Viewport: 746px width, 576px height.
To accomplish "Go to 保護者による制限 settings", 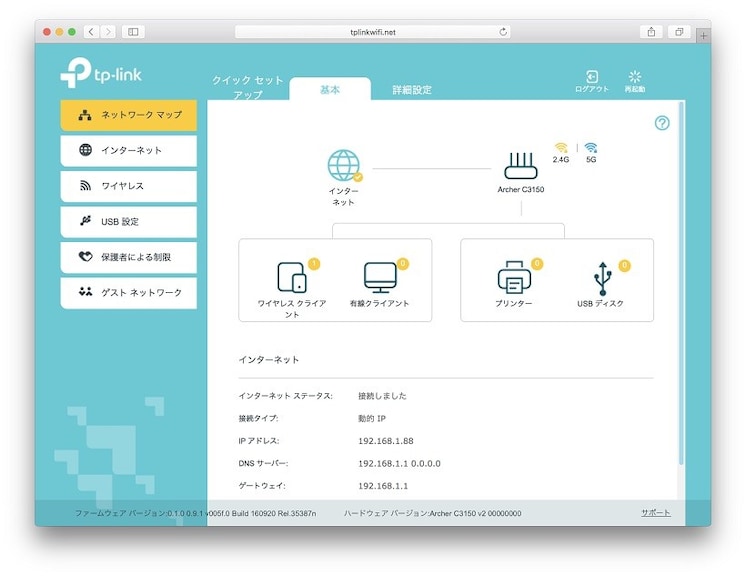I will point(128,257).
